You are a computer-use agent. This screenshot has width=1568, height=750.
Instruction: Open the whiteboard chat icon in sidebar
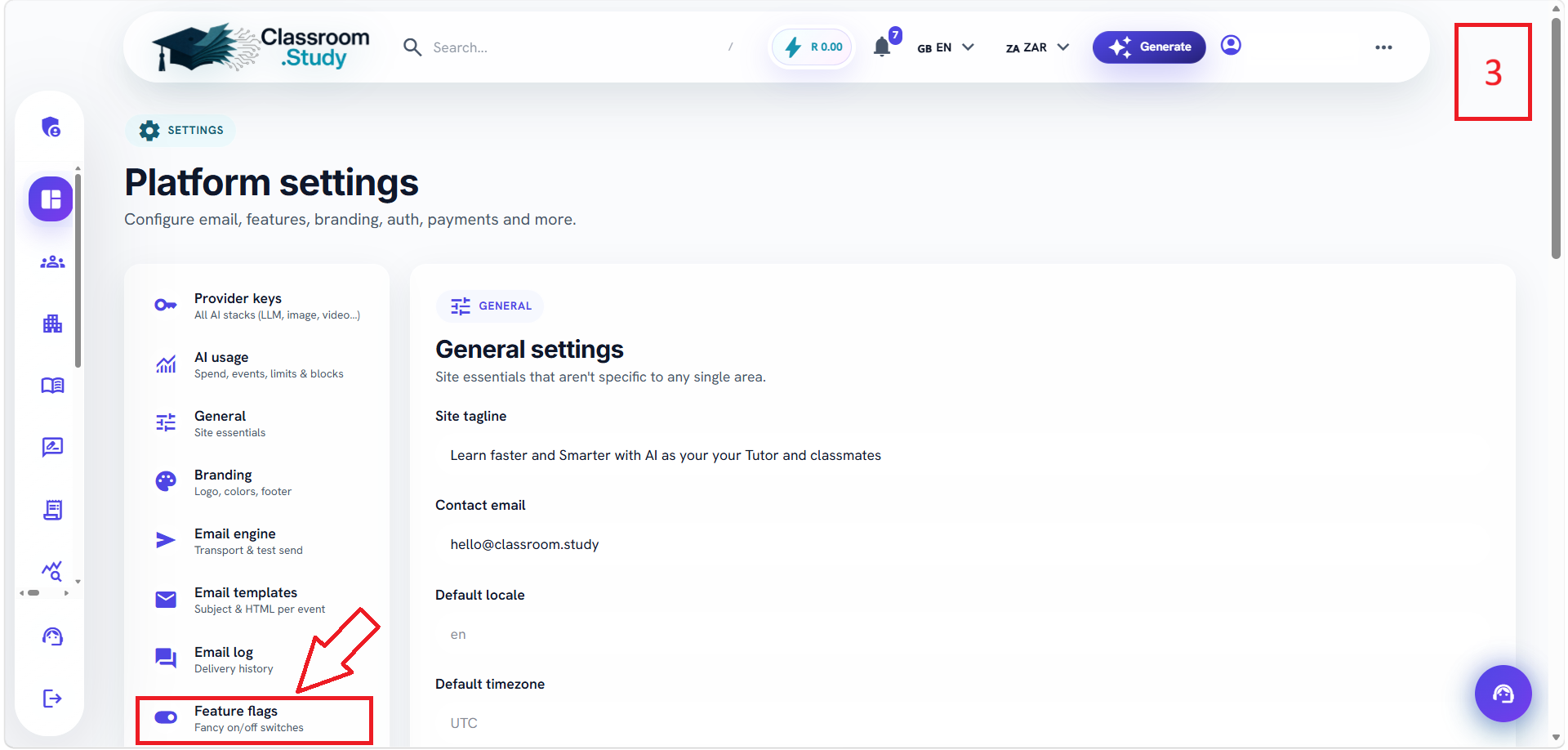click(x=52, y=447)
